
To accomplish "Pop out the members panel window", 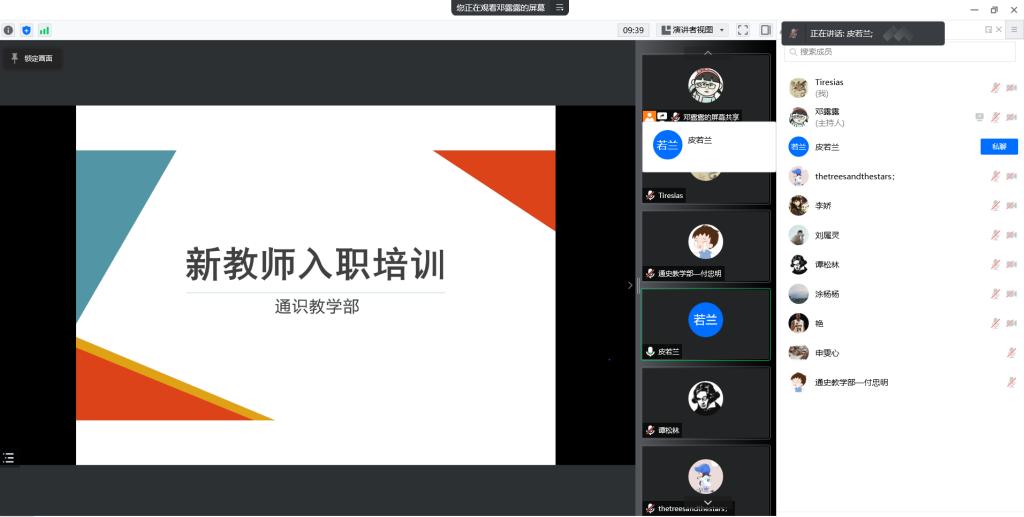I will pyautogui.click(x=988, y=30).
